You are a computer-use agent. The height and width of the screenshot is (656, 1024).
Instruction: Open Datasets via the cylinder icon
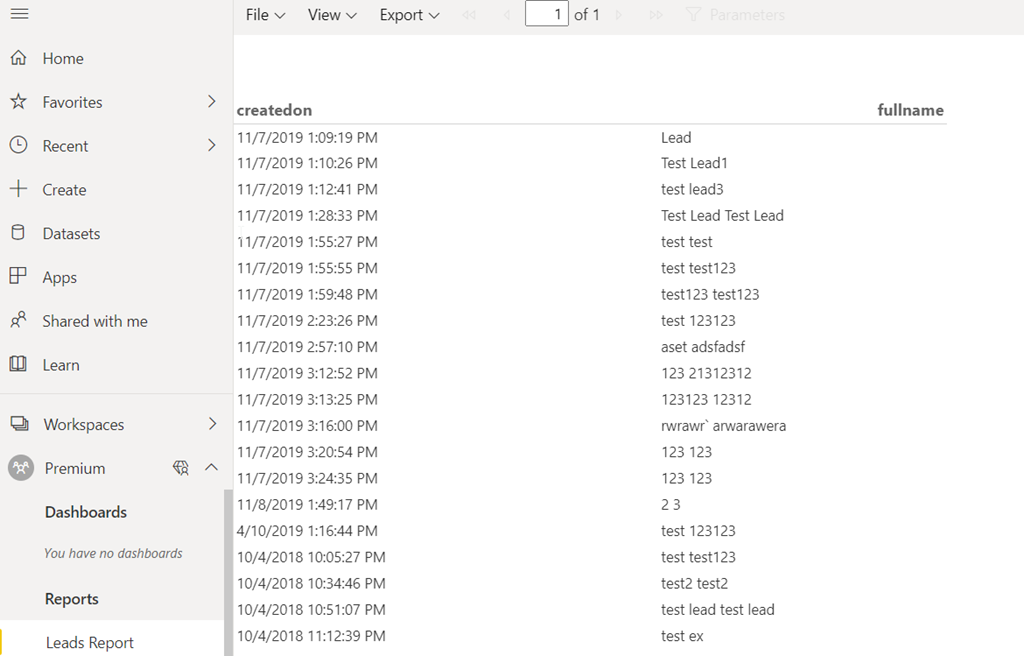point(18,233)
